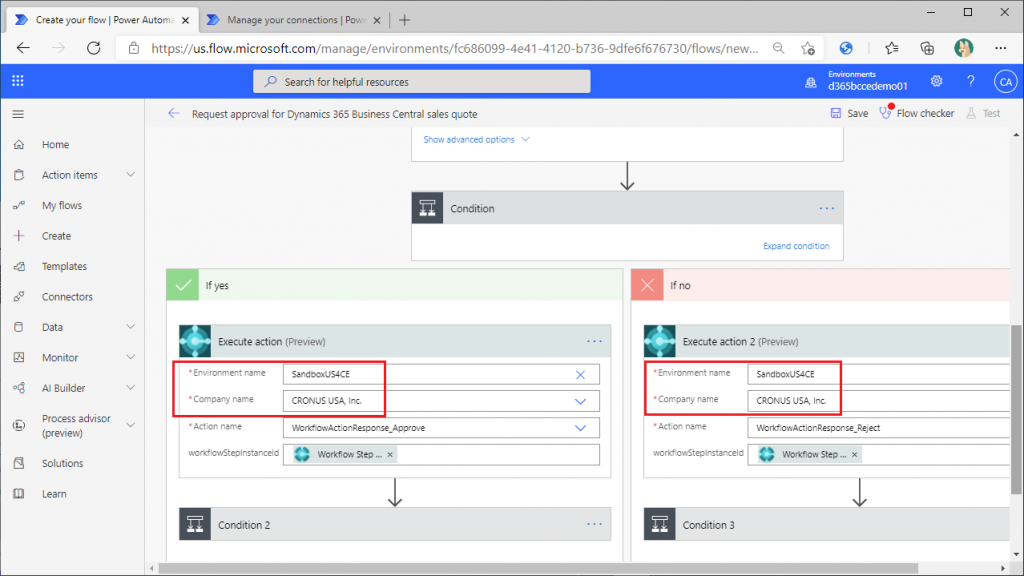Viewport: 1024px width, 576px height.
Task: Open browser settings and more menu
Action: click(x=1000, y=48)
